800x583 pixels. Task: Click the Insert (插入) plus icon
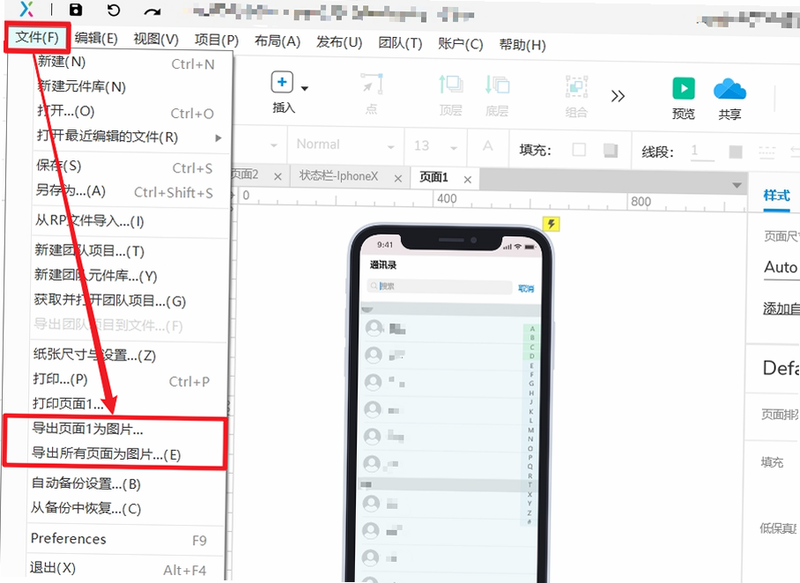[282, 82]
